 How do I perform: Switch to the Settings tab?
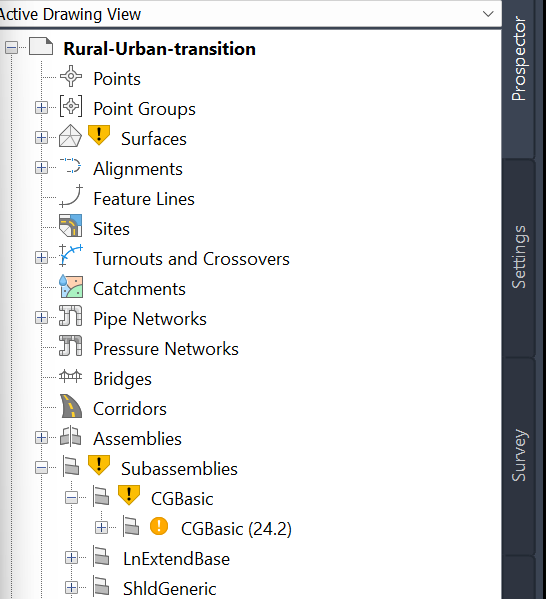click(519, 257)
